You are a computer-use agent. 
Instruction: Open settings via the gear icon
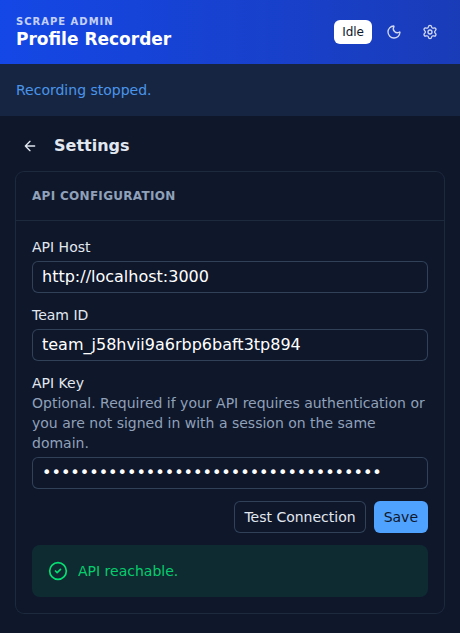pyautogui.click(x=430, y=32)
